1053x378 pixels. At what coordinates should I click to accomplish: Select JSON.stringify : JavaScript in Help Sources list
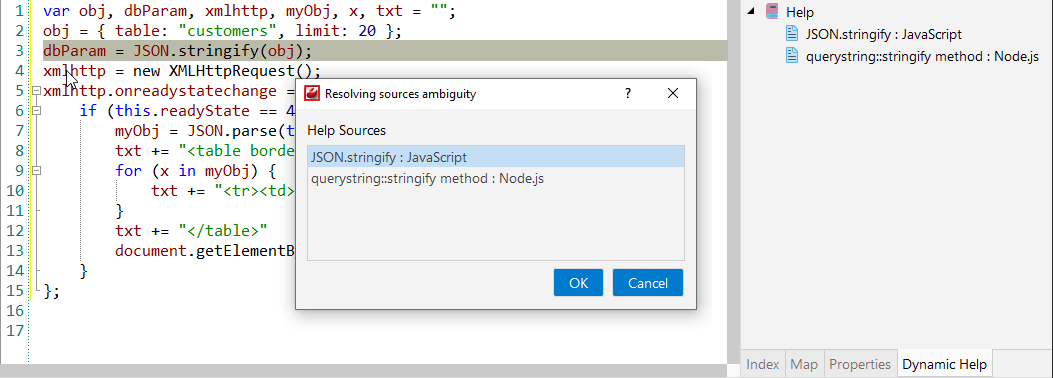(496, 158)
